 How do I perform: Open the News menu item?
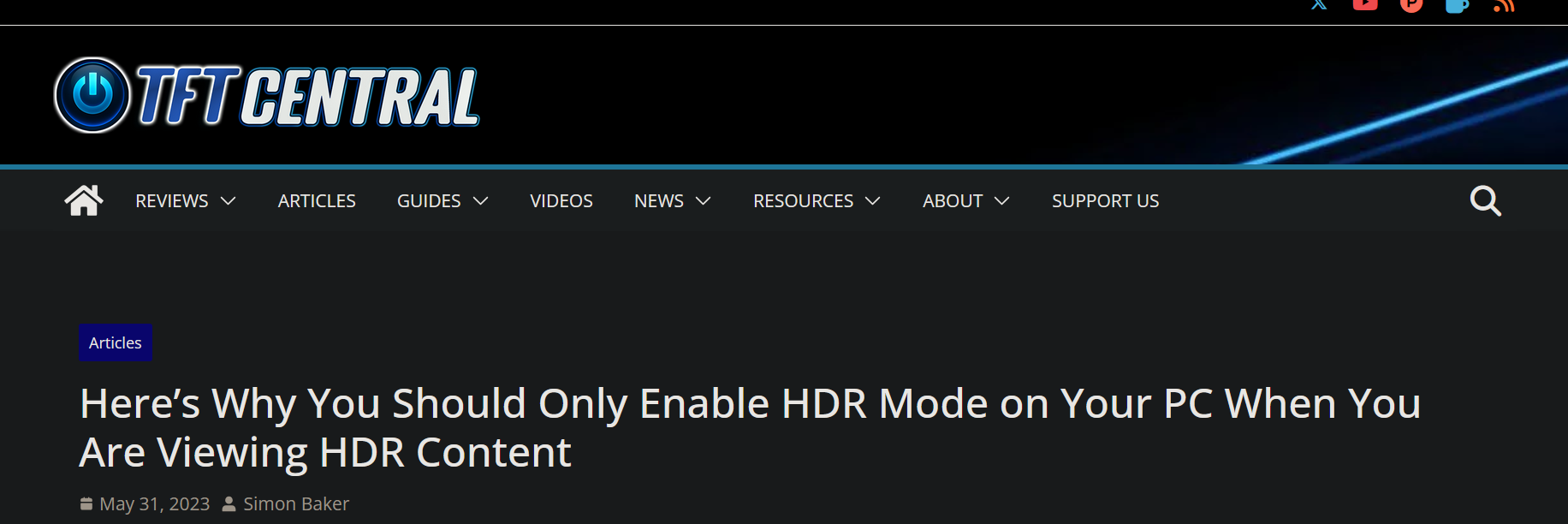659,200
